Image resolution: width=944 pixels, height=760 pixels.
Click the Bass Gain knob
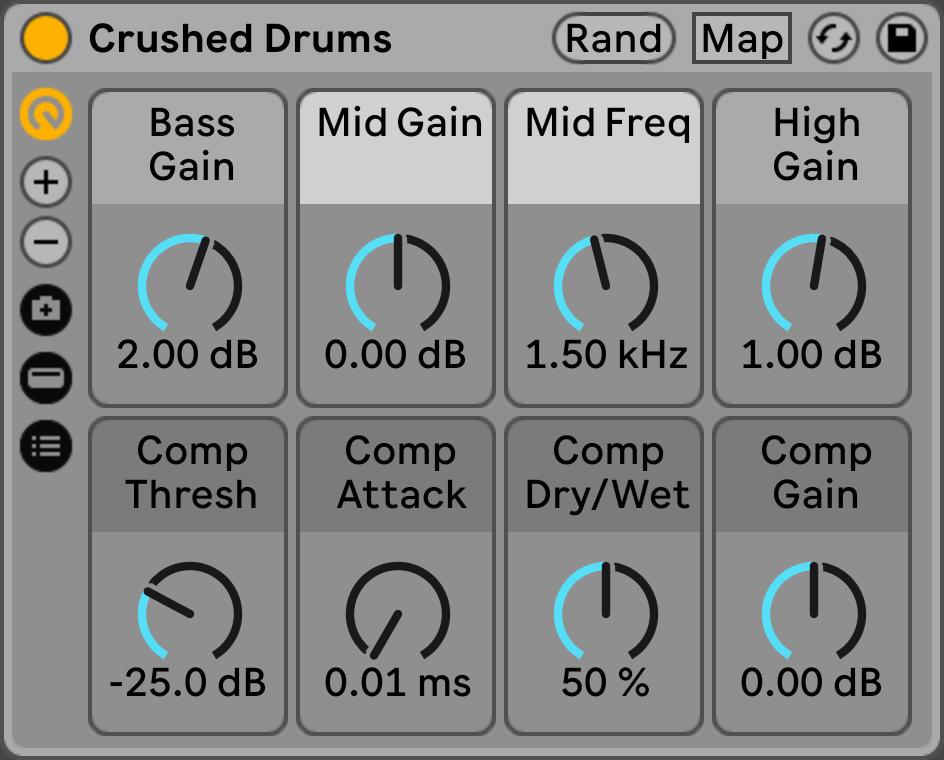pyautogui.click(x=190, y=285)
